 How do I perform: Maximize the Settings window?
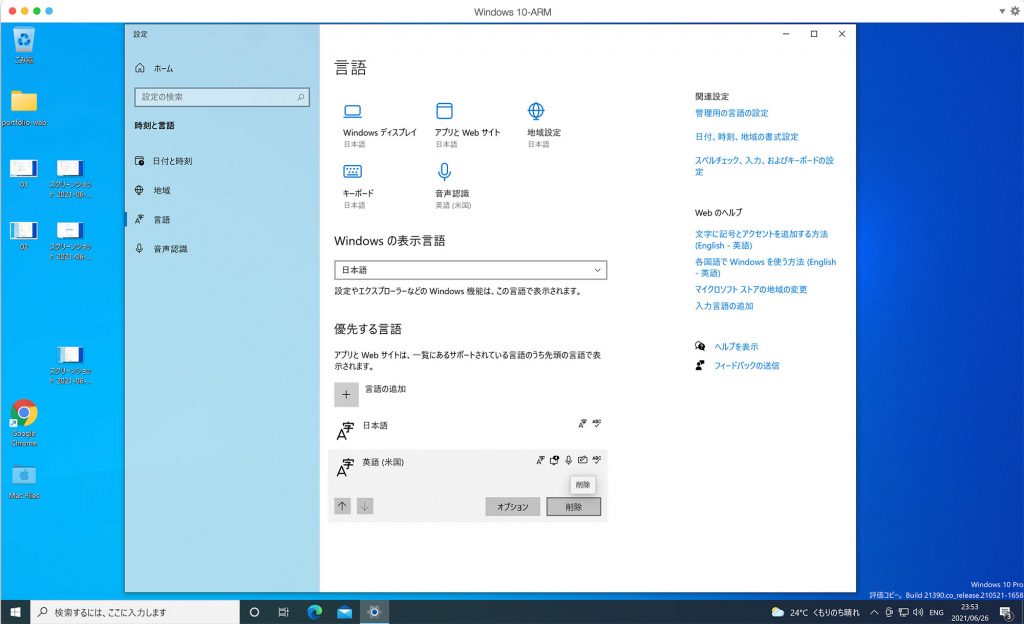814,34
